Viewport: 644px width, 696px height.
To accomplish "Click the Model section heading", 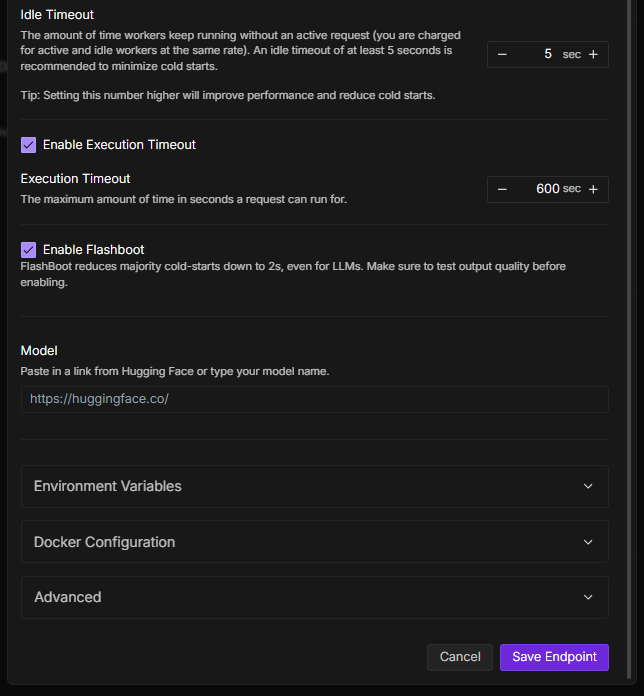I will click(39, 351).
